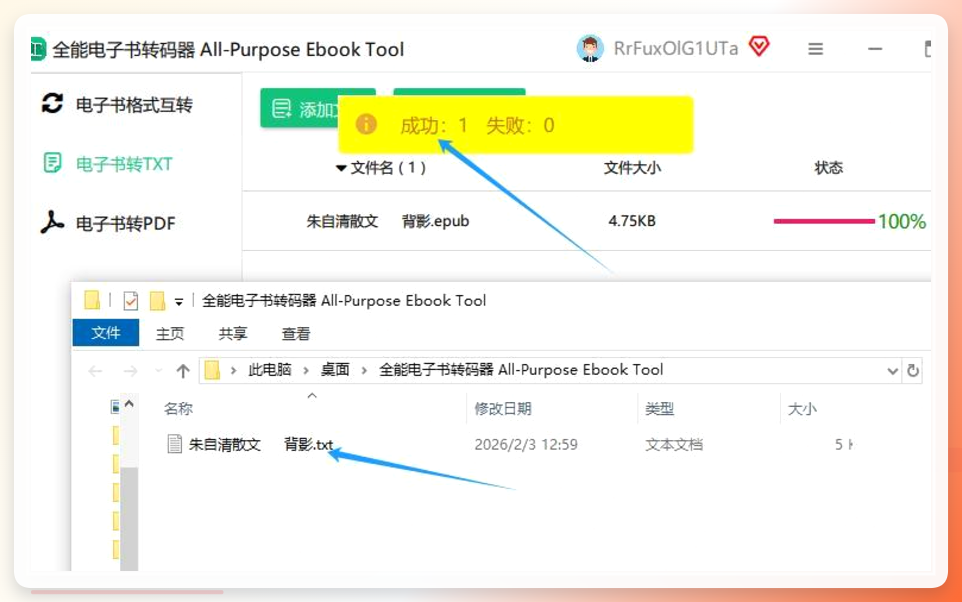Open the recent locations dropdown chevron
The image size is (962, 602).
click(x=158, y=371)
